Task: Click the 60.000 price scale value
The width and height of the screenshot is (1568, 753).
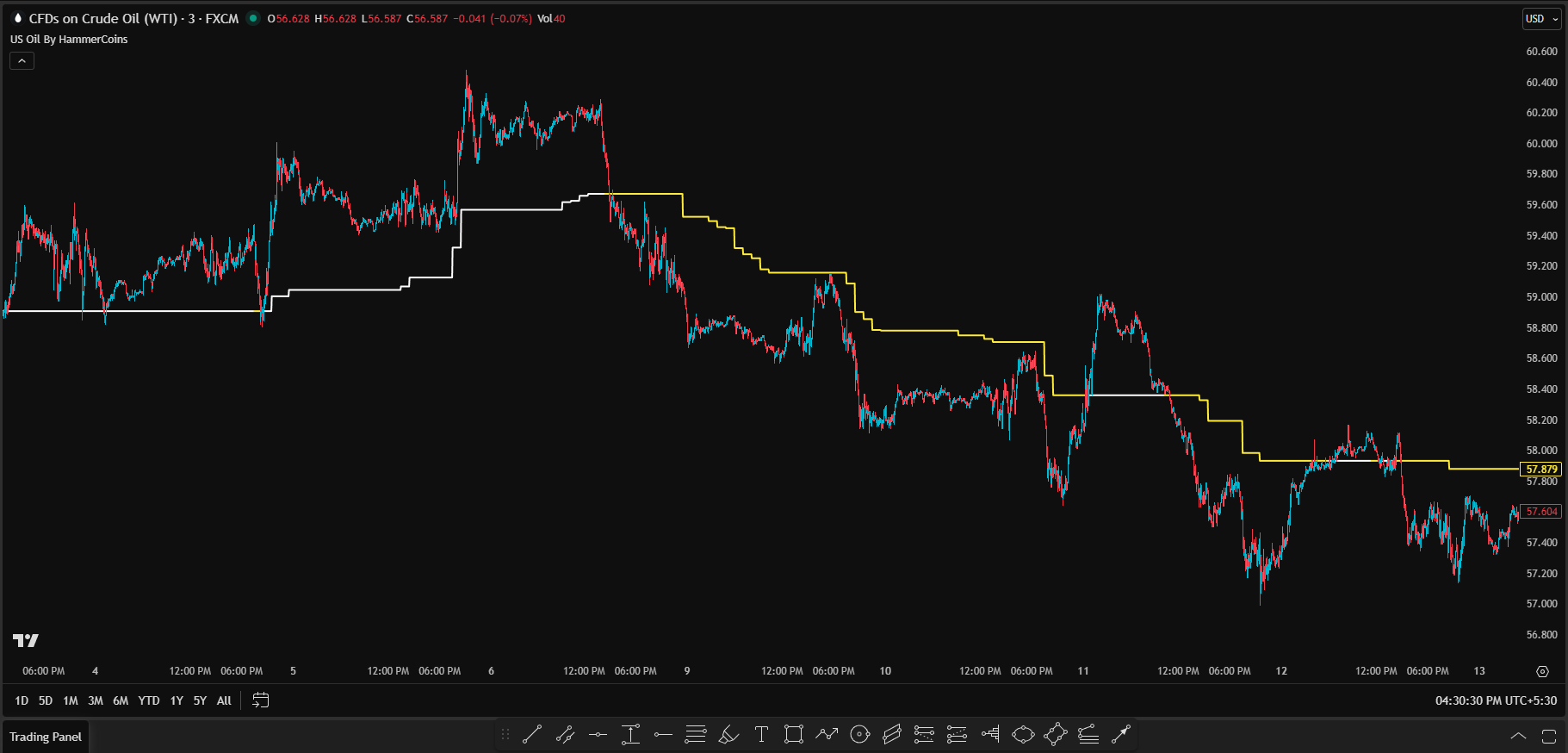Action: pos(1541,144)
